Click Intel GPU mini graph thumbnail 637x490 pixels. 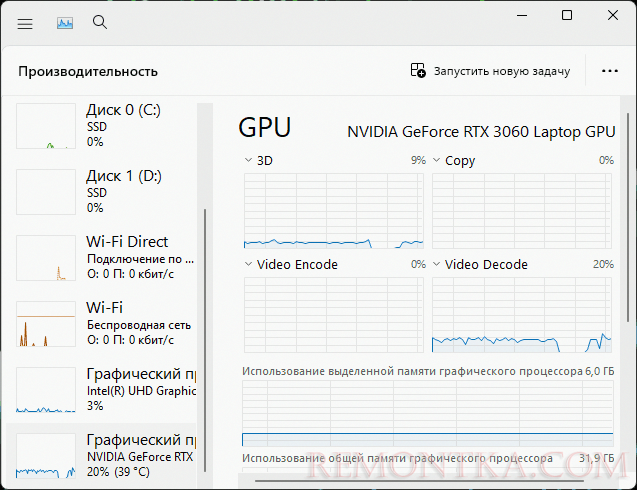click(46, 390)
